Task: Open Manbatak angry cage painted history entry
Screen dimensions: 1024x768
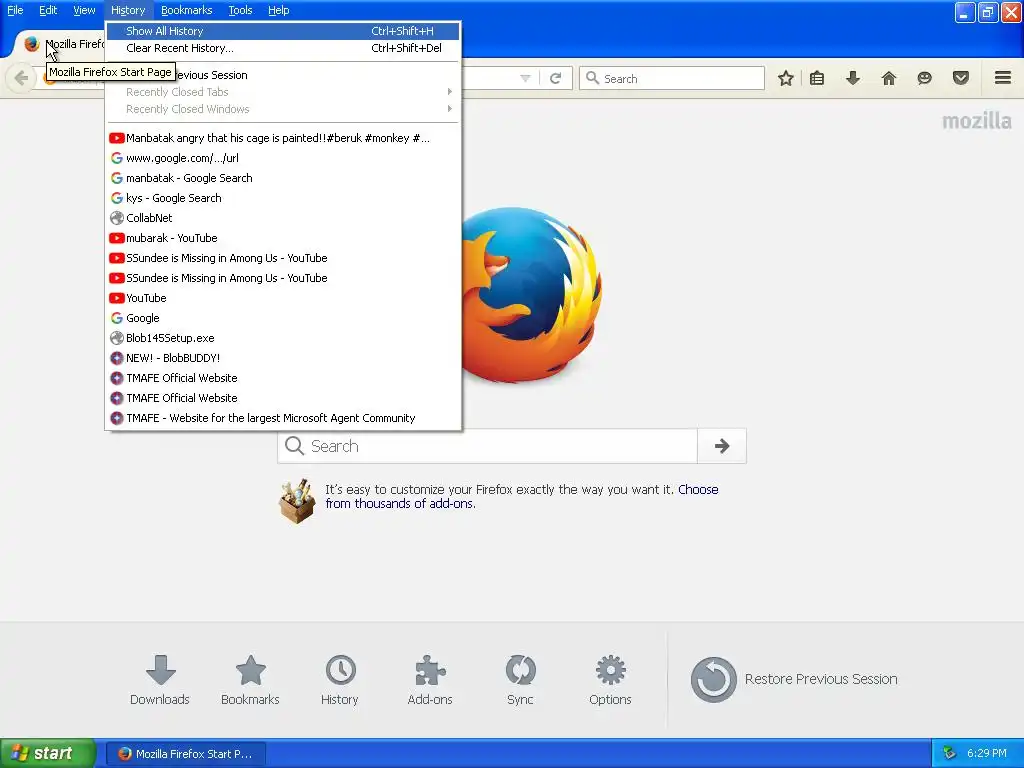Action: [283, 138]
